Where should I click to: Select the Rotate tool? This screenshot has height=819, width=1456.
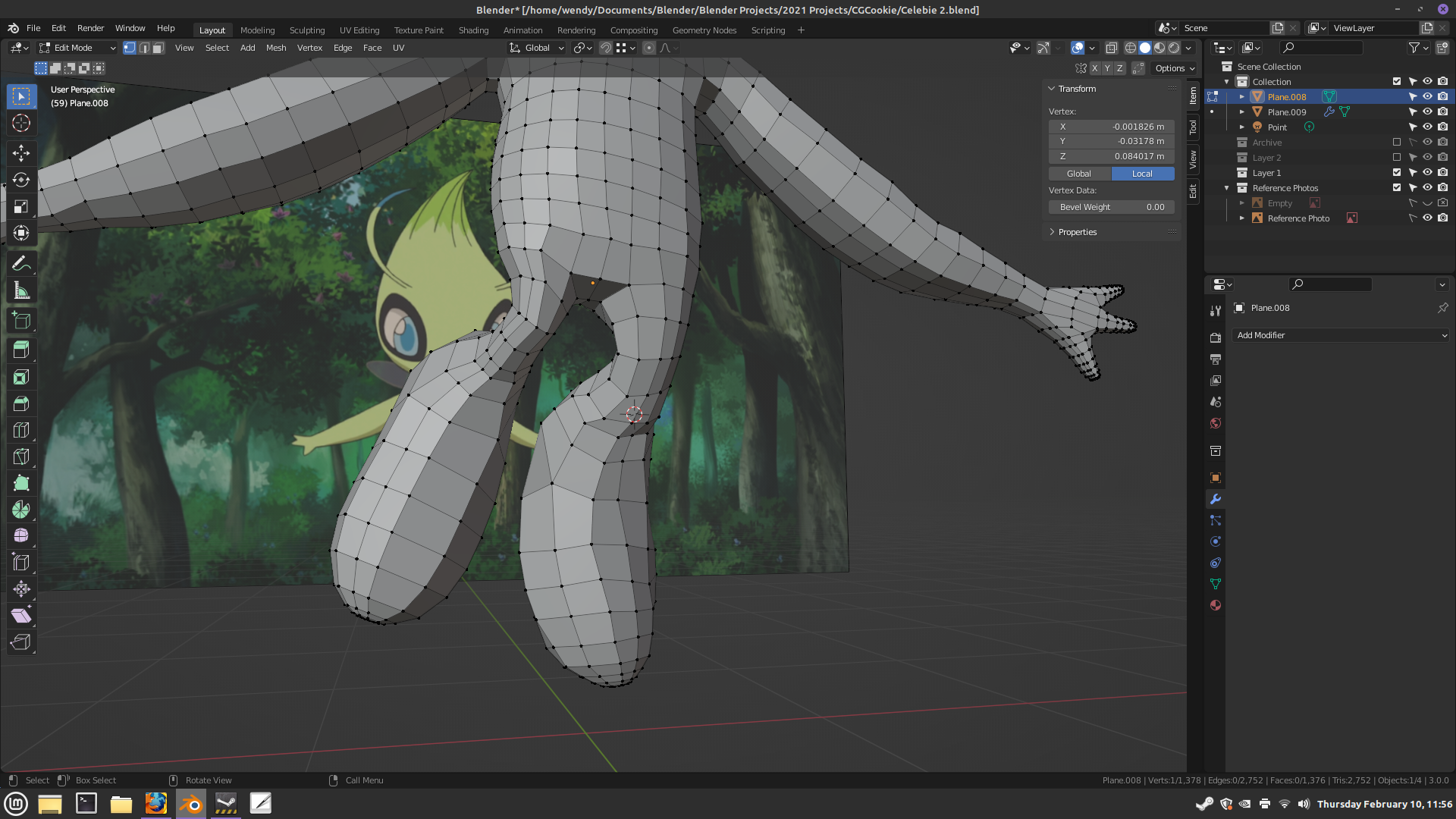[21, 180]
